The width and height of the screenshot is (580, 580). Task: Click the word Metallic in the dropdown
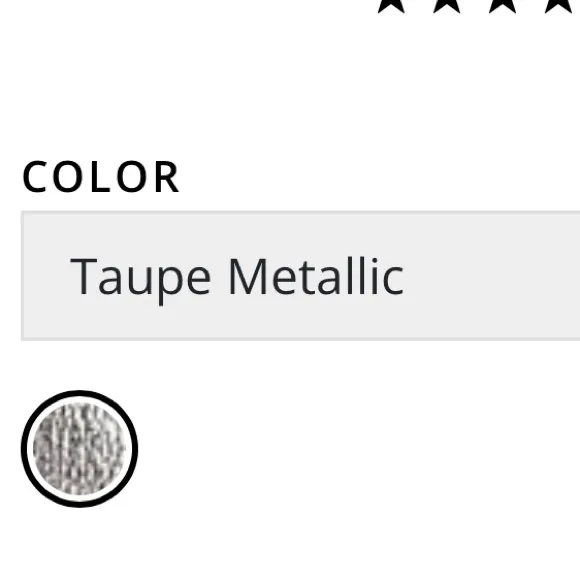coord(316,277)
